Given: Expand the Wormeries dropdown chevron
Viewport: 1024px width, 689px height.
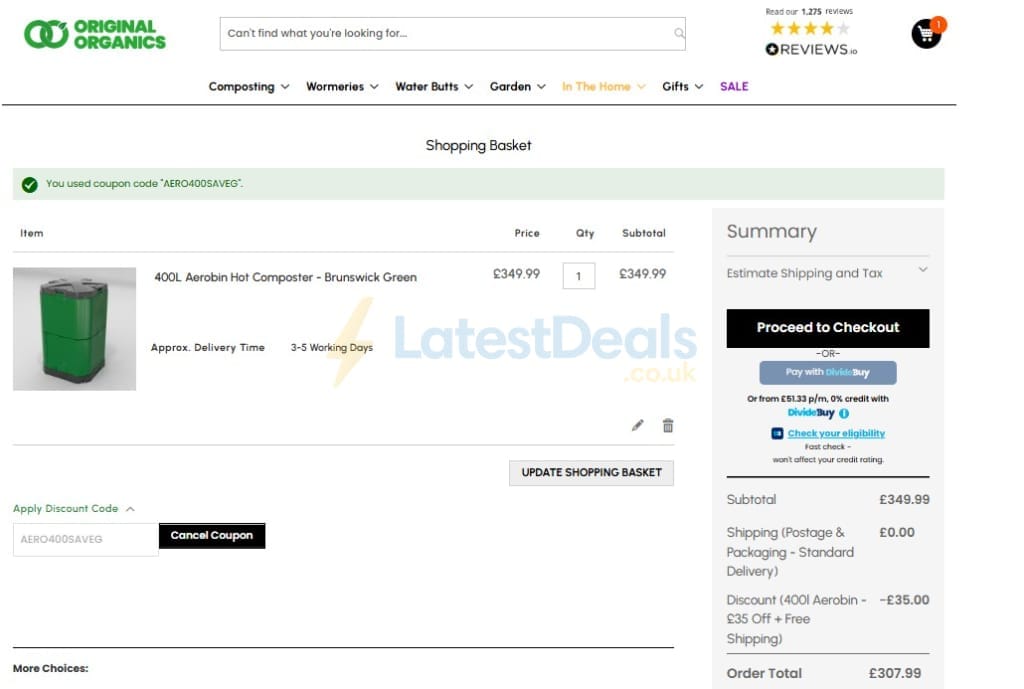Looking at the screenshot, I should pyautogui.click(x=374, y=87).
